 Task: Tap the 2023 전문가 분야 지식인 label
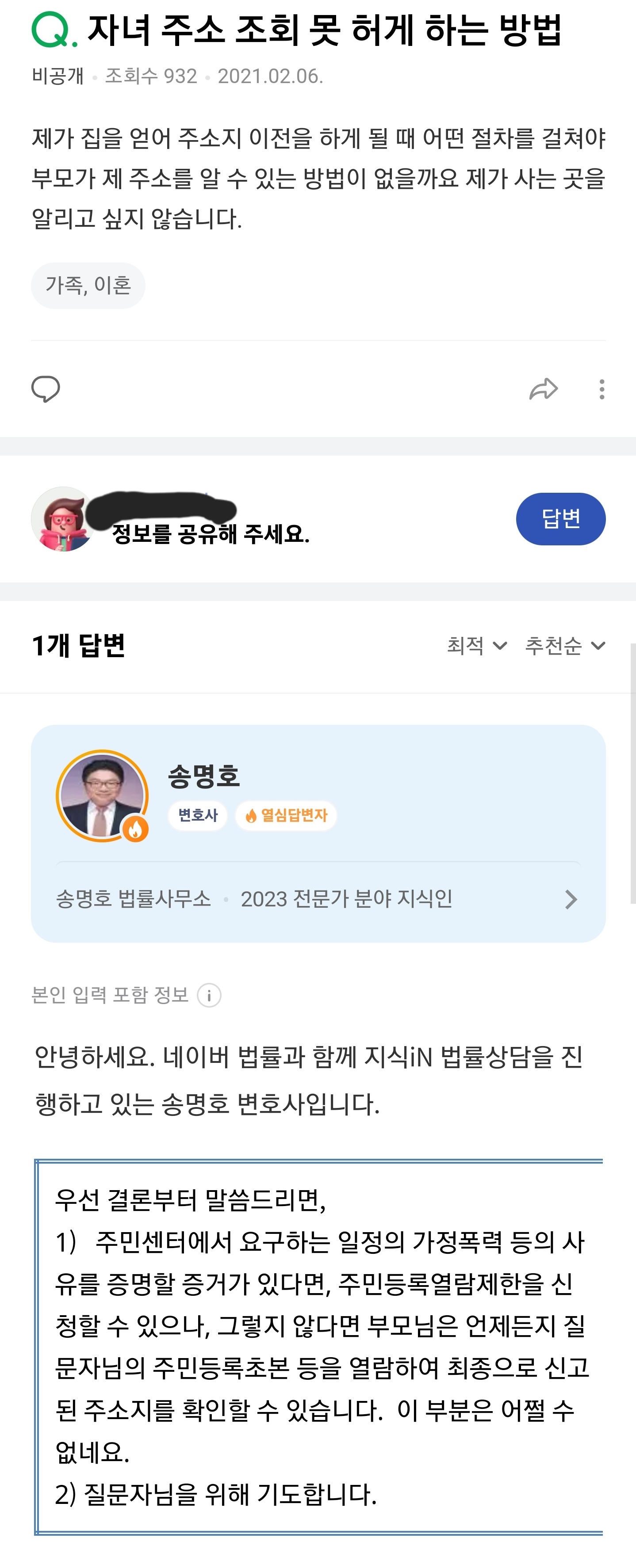pos(346,899)
